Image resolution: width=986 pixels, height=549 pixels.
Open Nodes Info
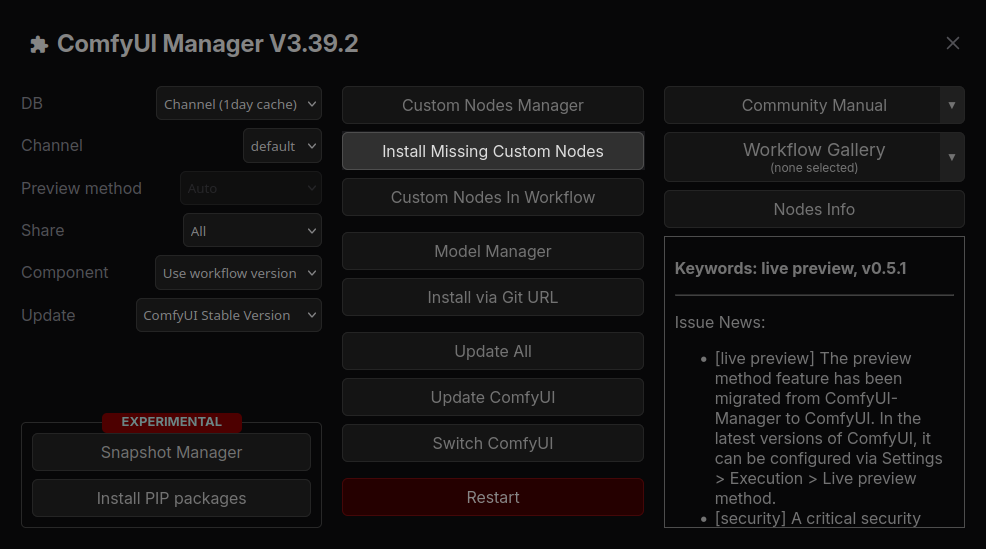tap(814, 209)
